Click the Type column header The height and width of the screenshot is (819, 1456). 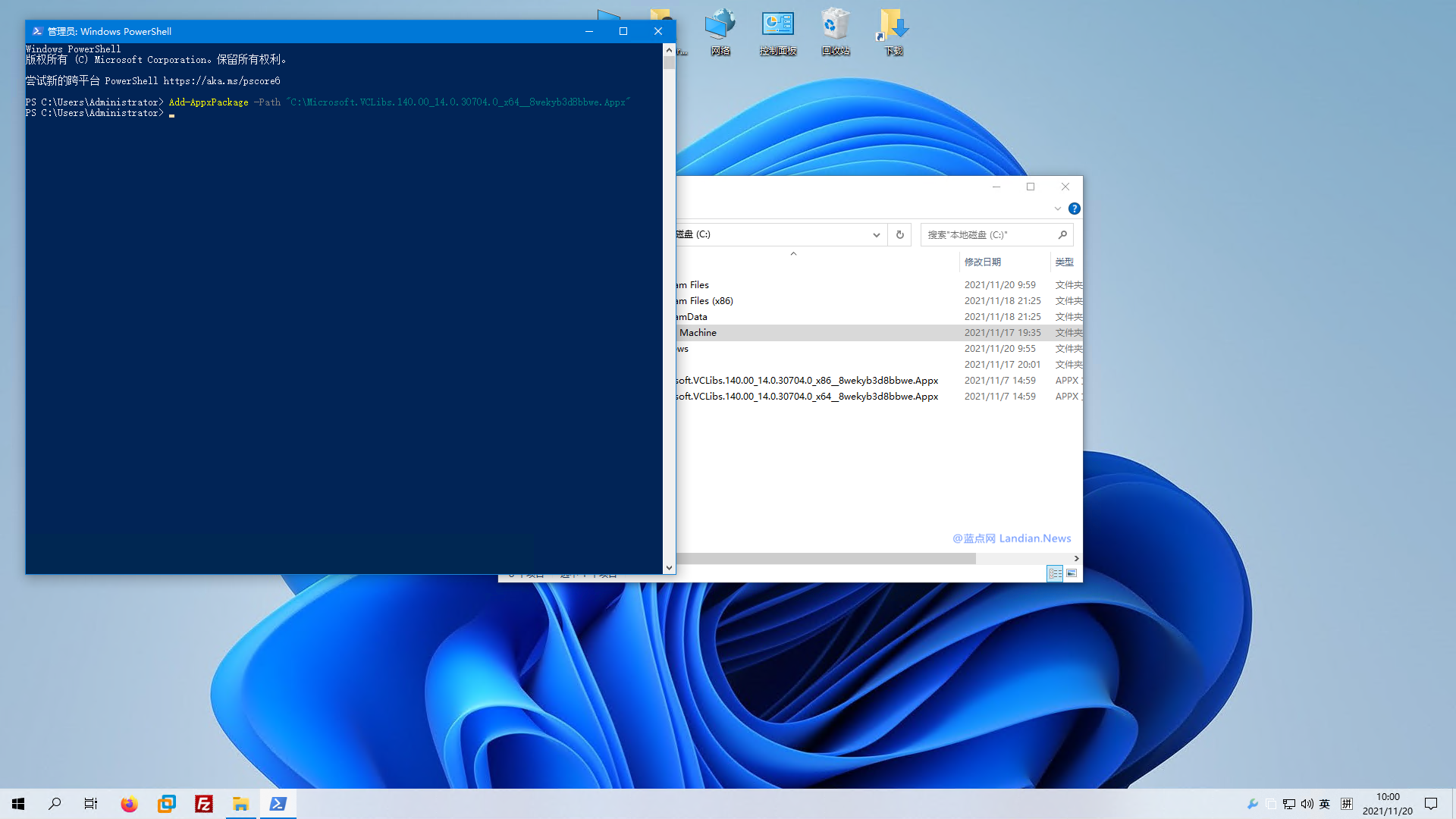pyautogui.click(x=1064, y=262)
